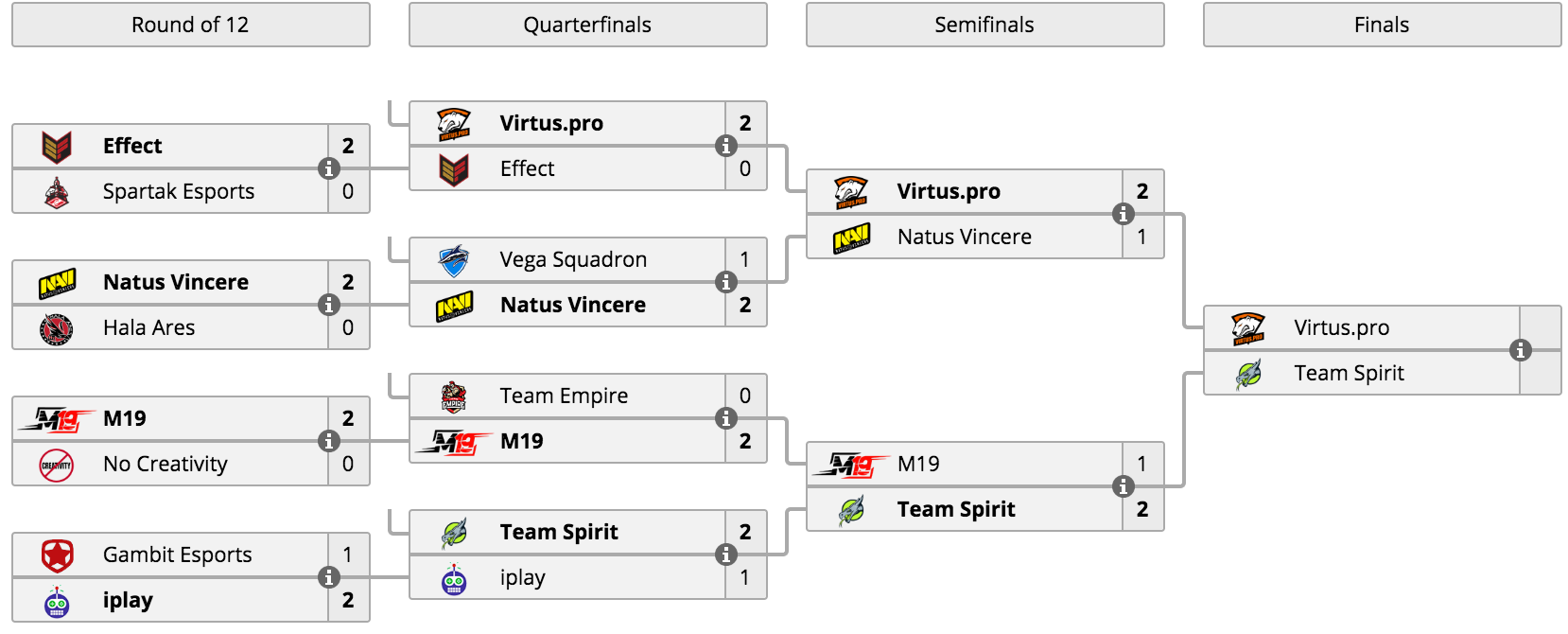Open match info for Natus Vincere vs Hala Ares
This screenshot has width=1568, height=634.
329,305
